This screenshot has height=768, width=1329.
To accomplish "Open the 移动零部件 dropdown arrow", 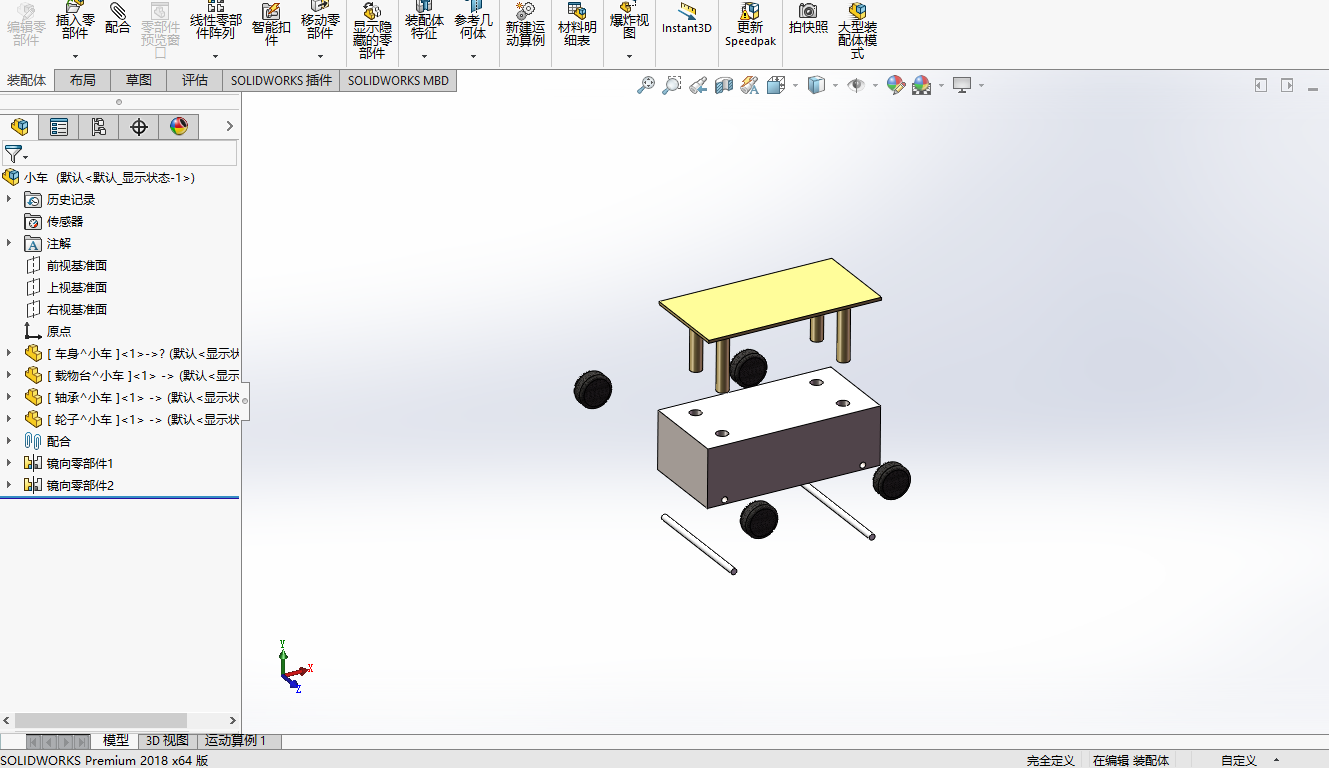I will pyautogui.click(x=320, y=56).
